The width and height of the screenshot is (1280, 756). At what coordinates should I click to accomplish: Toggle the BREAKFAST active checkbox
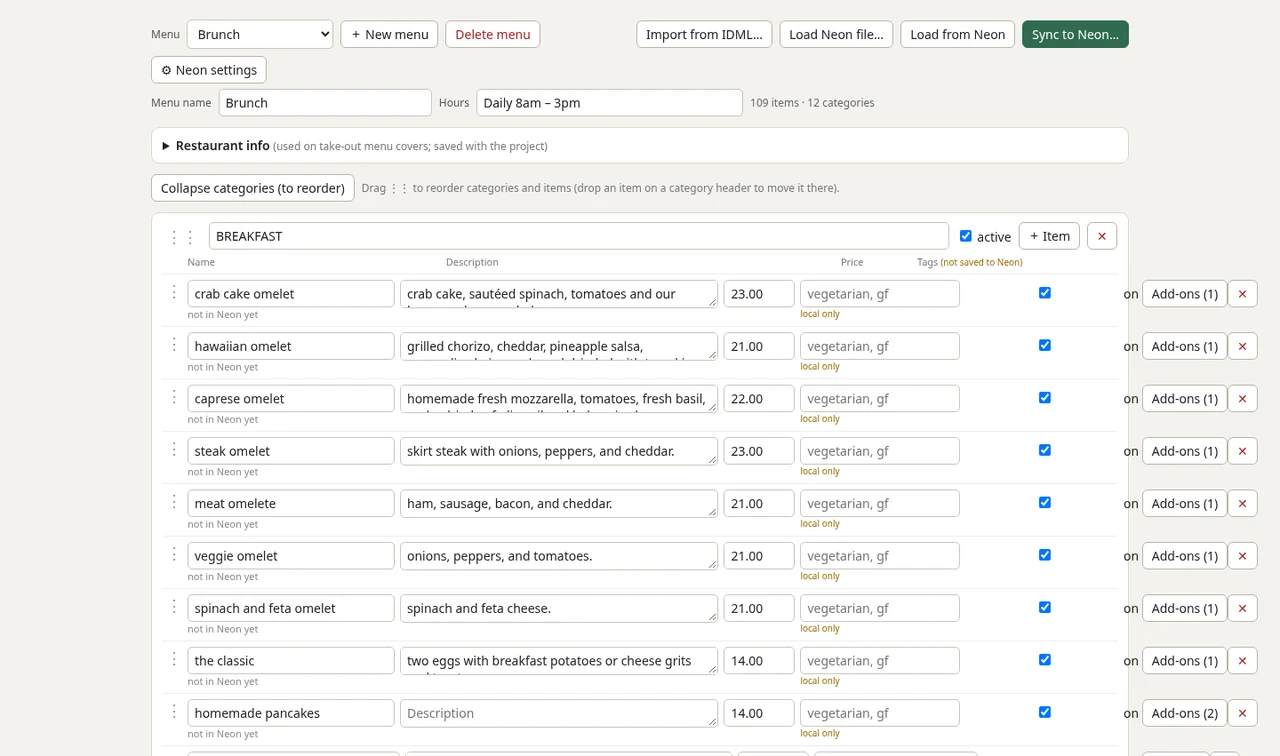(x=965, y=236)
